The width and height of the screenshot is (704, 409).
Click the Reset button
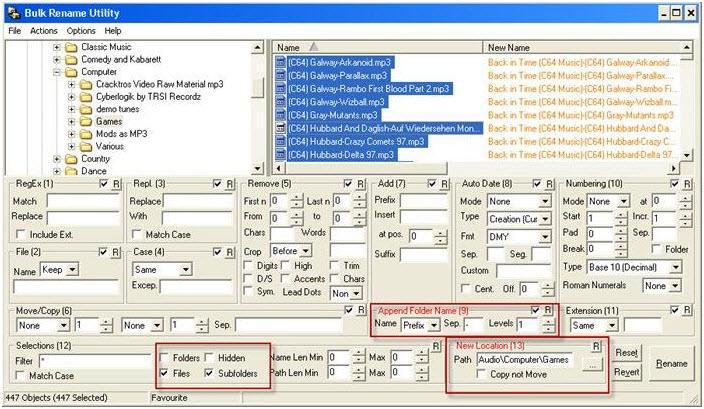pos(626,353)
